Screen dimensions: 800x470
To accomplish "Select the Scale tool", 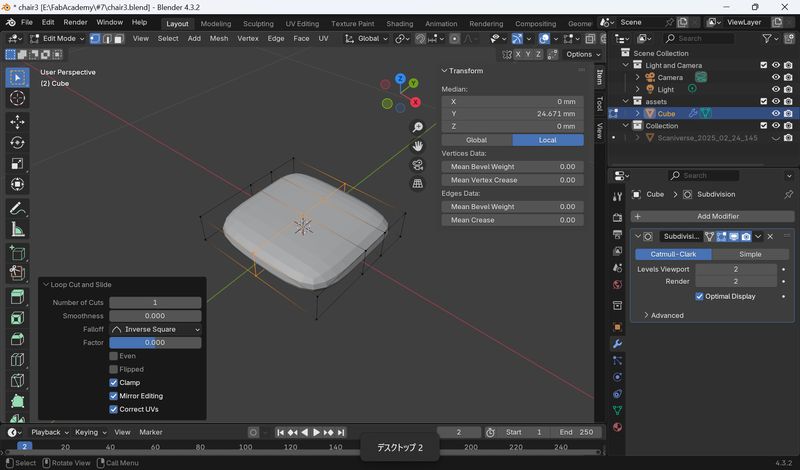I will [x=17, y=163].
